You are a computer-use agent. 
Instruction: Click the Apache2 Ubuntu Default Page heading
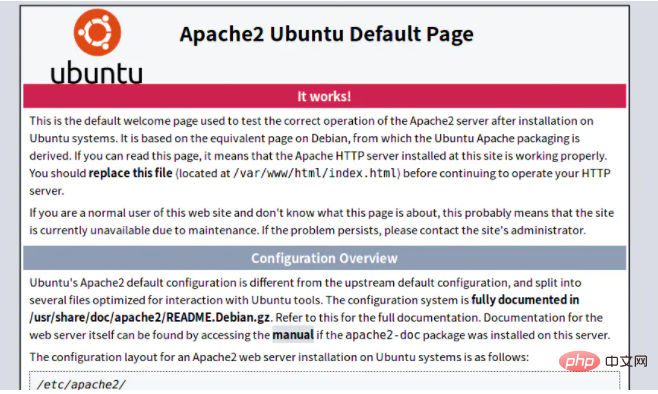click(326, 34)
